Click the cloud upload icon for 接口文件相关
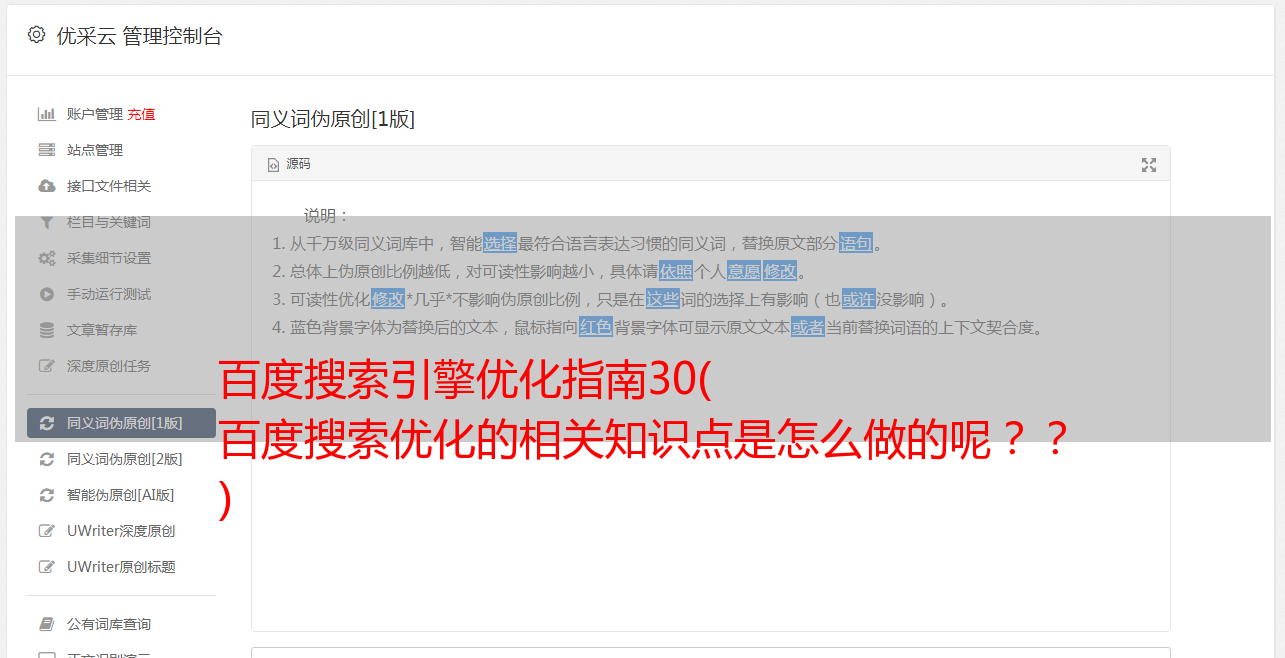Viewport: 1285px width, 658px height. click(x=46, y=186)
